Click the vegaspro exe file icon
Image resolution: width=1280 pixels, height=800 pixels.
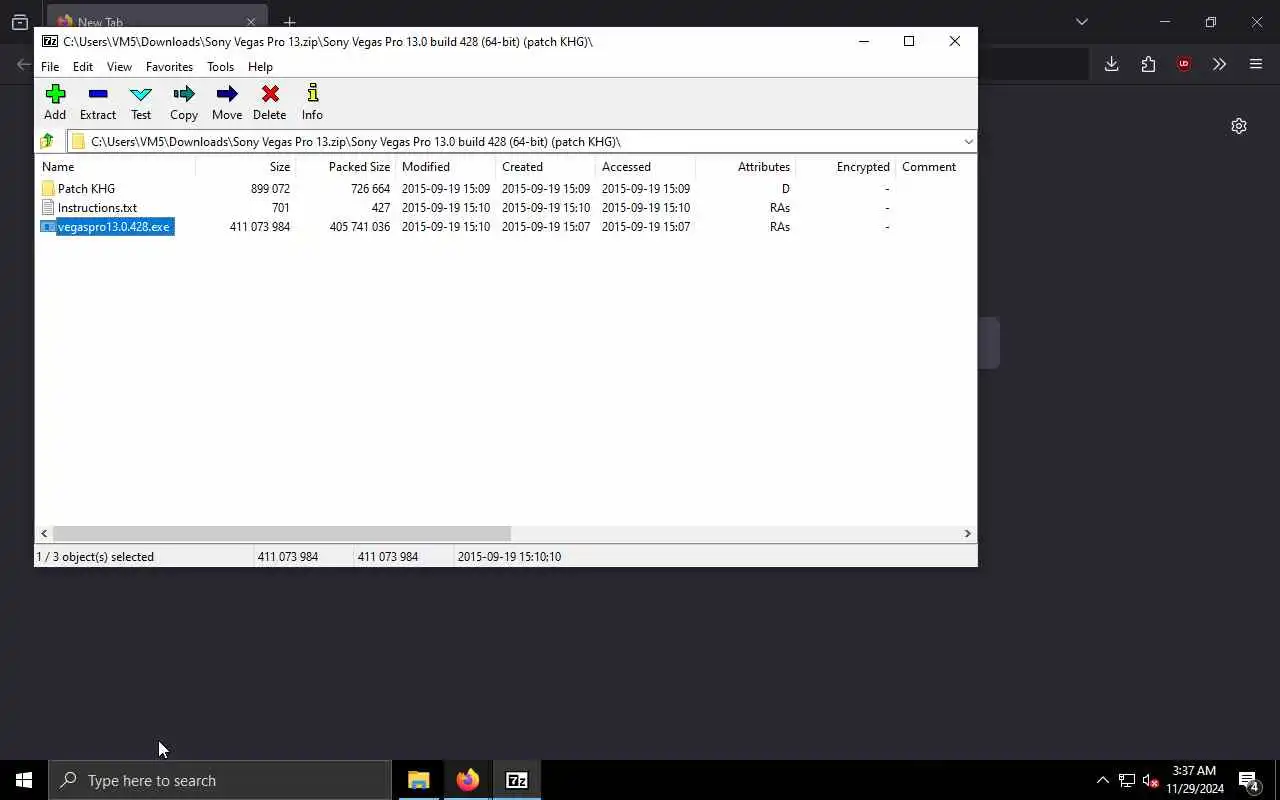[48, 227]
